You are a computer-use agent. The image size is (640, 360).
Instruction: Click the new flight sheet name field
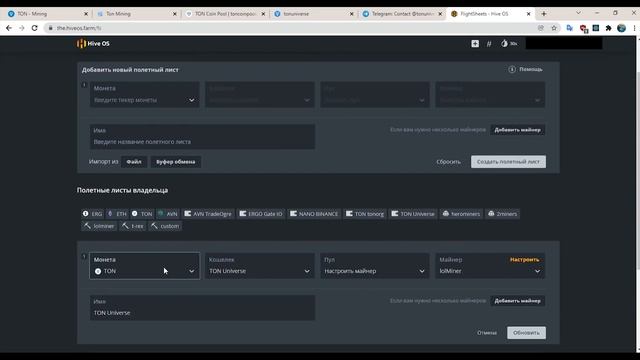coord(202,136)
